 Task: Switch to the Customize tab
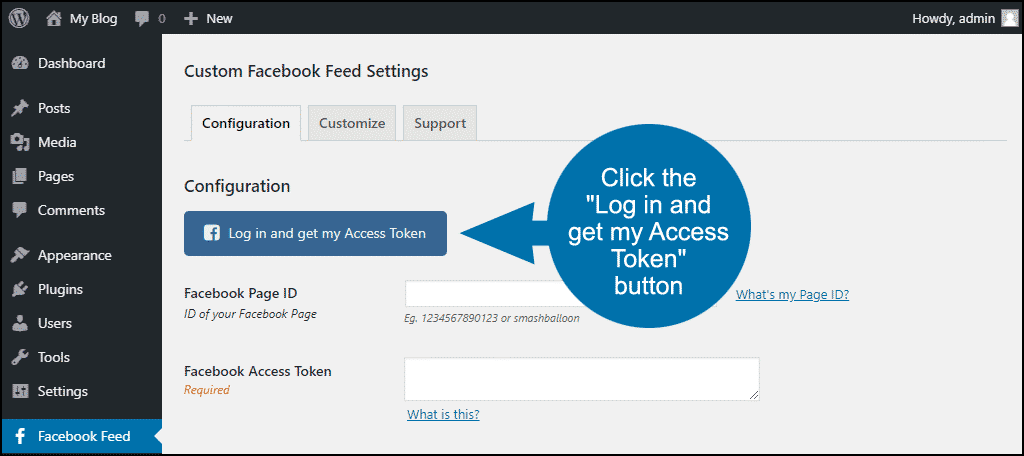[x=352, y=123]
